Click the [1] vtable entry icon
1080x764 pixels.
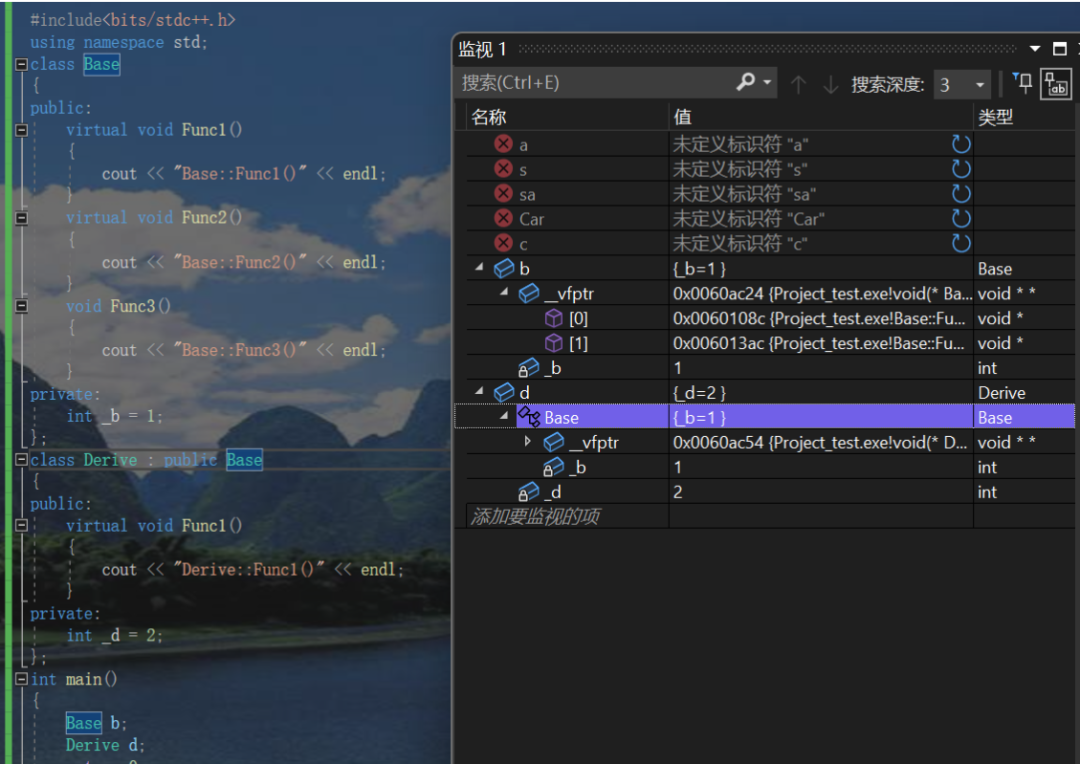(x=554, y=342)
